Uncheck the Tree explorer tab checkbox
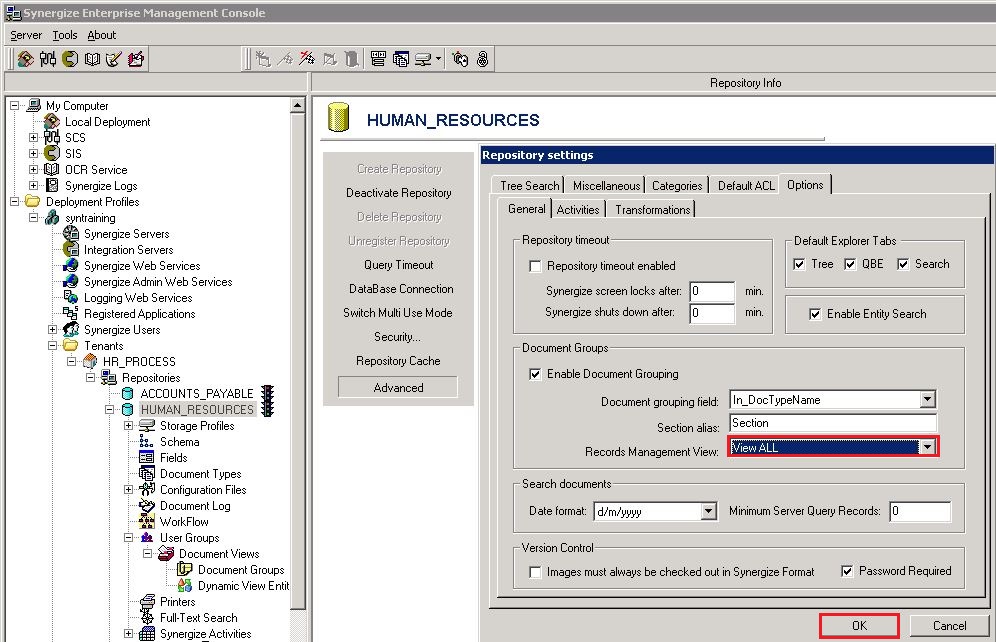The image size is (996, 642). coord(799,264)
